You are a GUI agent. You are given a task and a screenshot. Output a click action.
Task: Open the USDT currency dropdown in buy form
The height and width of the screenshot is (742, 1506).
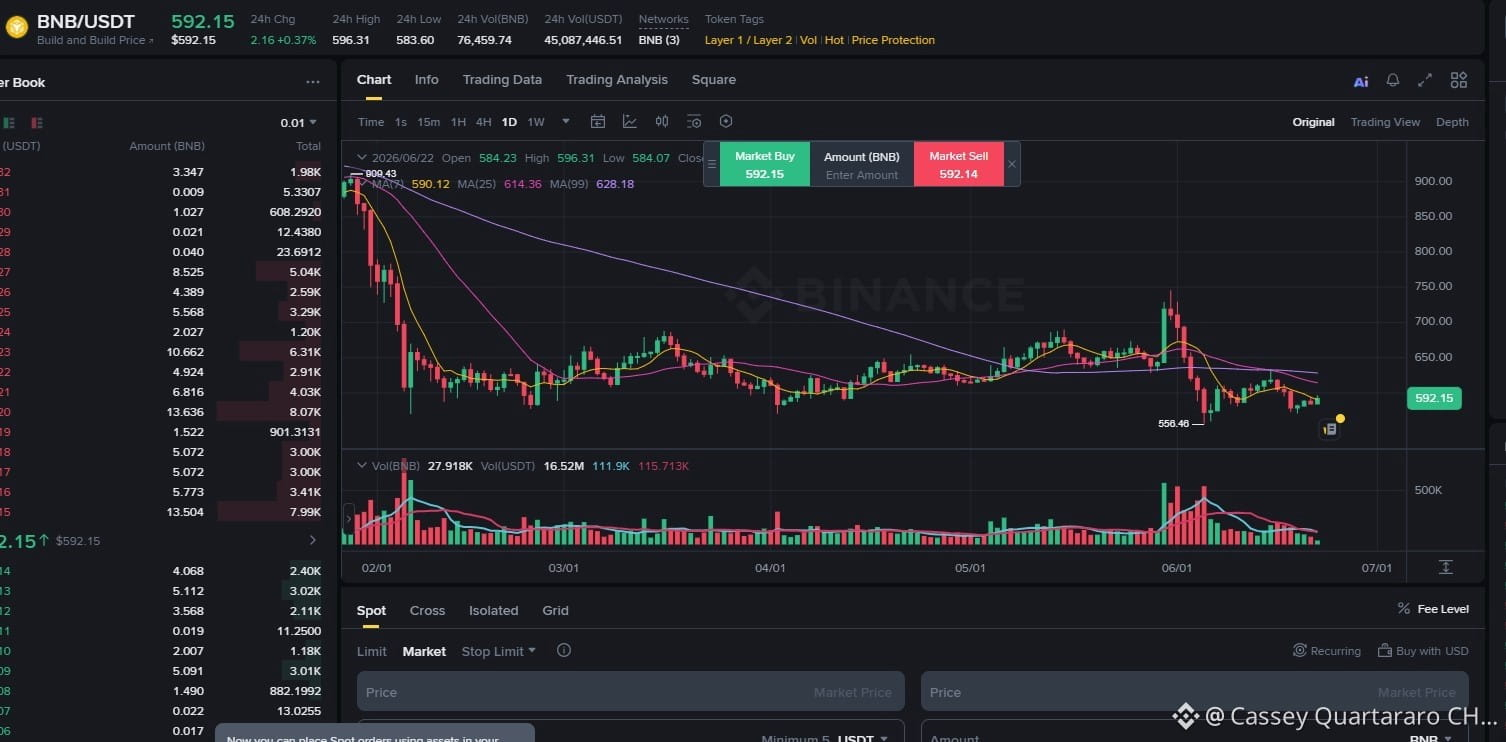pyautogui.click(x=863, y=739)
